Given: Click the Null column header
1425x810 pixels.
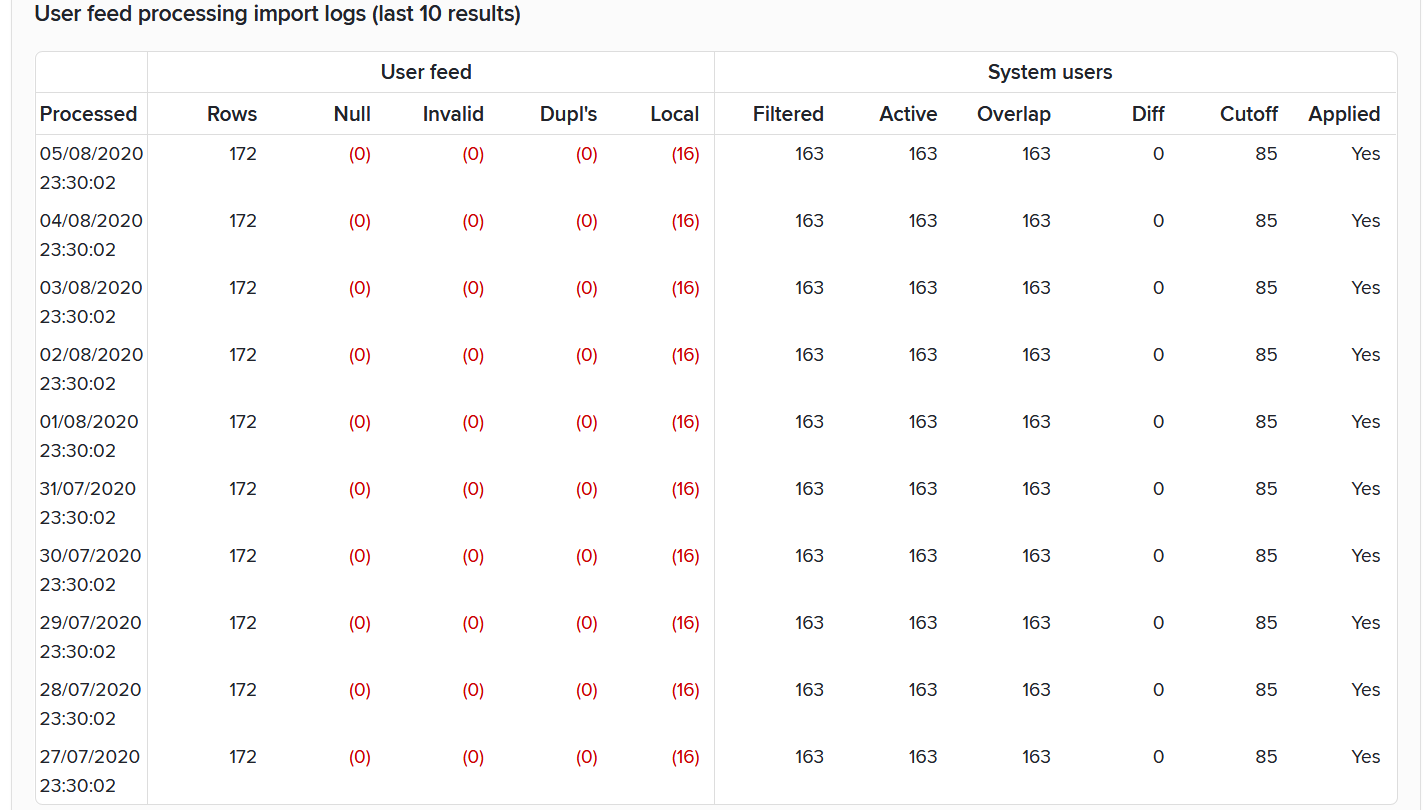Looking at the screenshot, I should tap(352, 114).
